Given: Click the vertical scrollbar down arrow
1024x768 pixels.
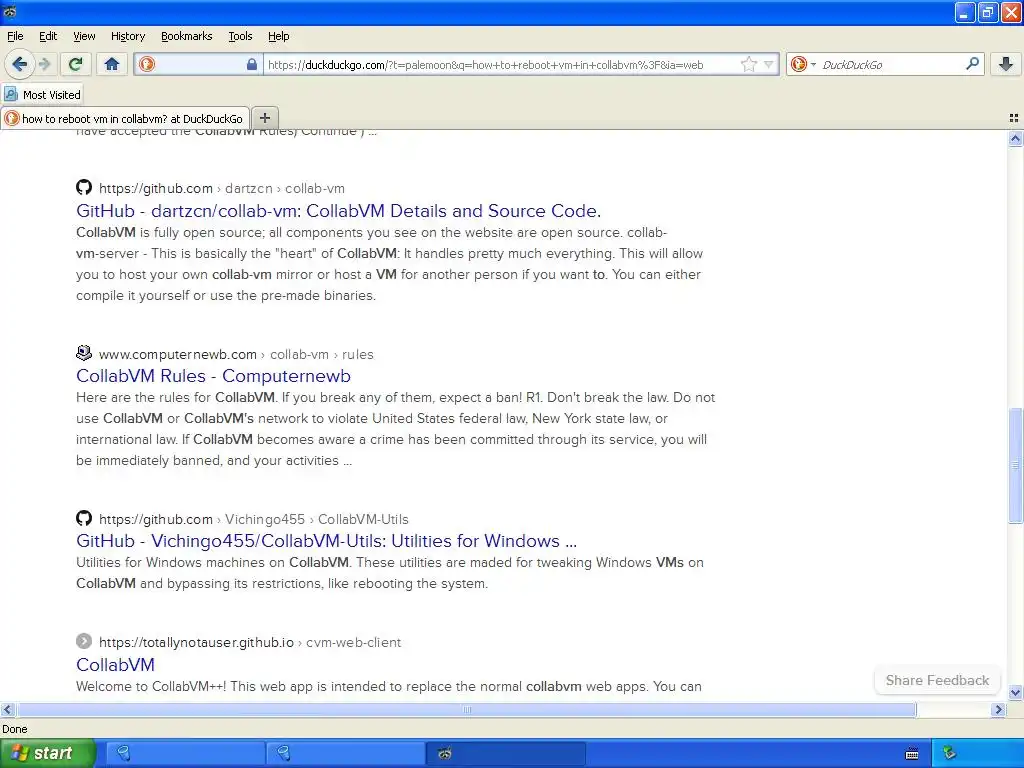Looking at the screenshot, I should 1015,692.
